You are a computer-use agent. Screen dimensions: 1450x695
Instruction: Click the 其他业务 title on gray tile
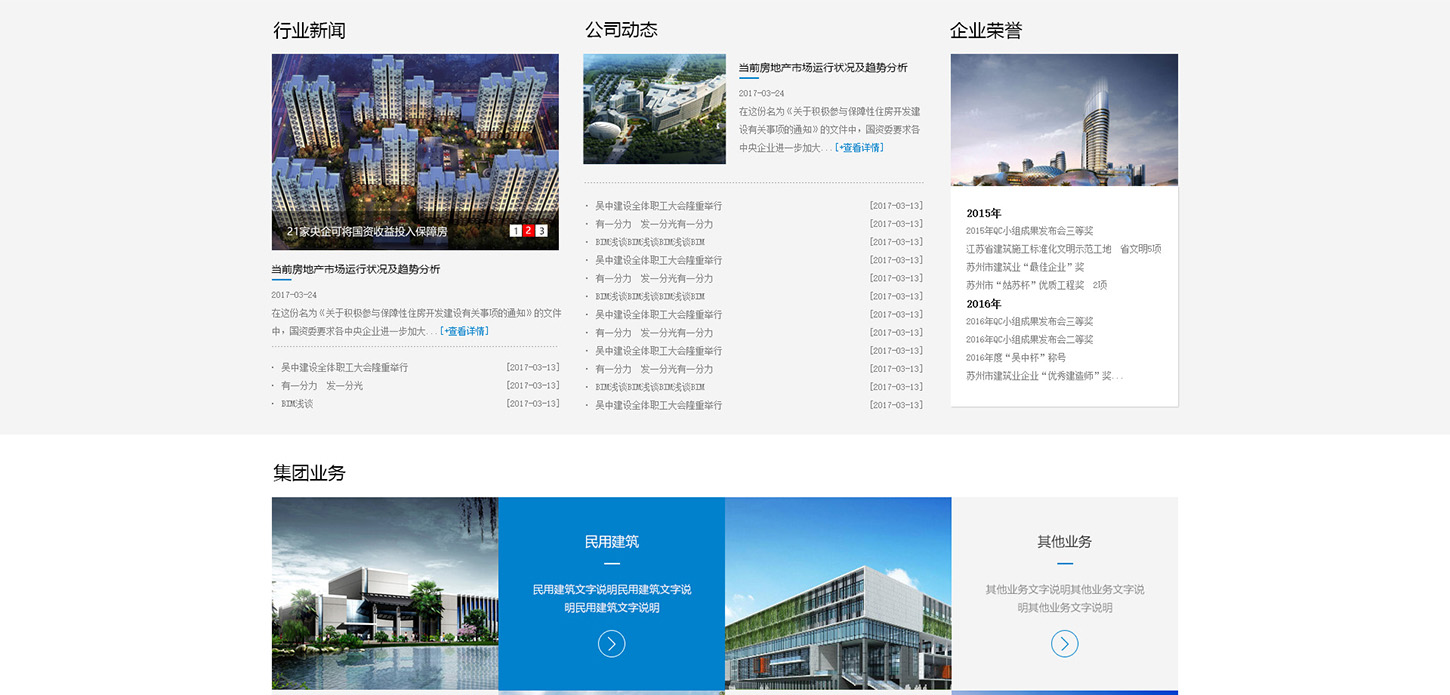(1064, 542)
